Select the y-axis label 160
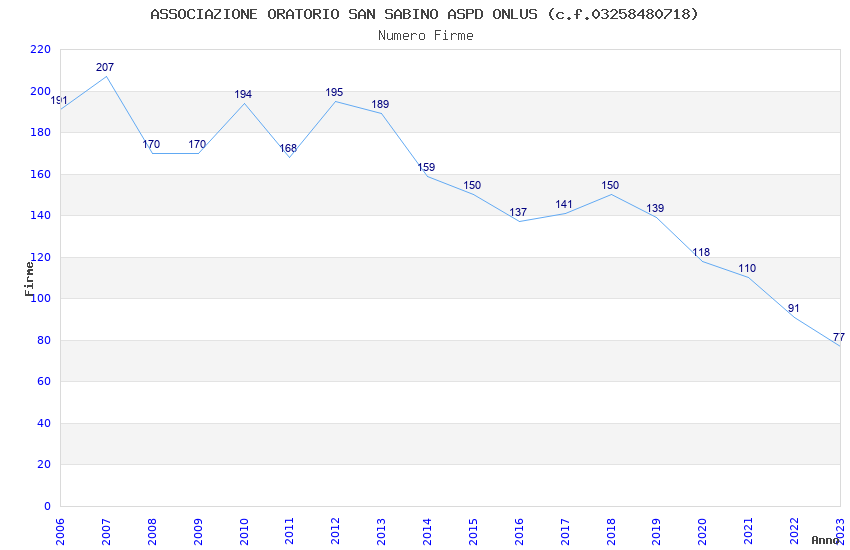This screenshot has height=550, width=850. point(40,174)
